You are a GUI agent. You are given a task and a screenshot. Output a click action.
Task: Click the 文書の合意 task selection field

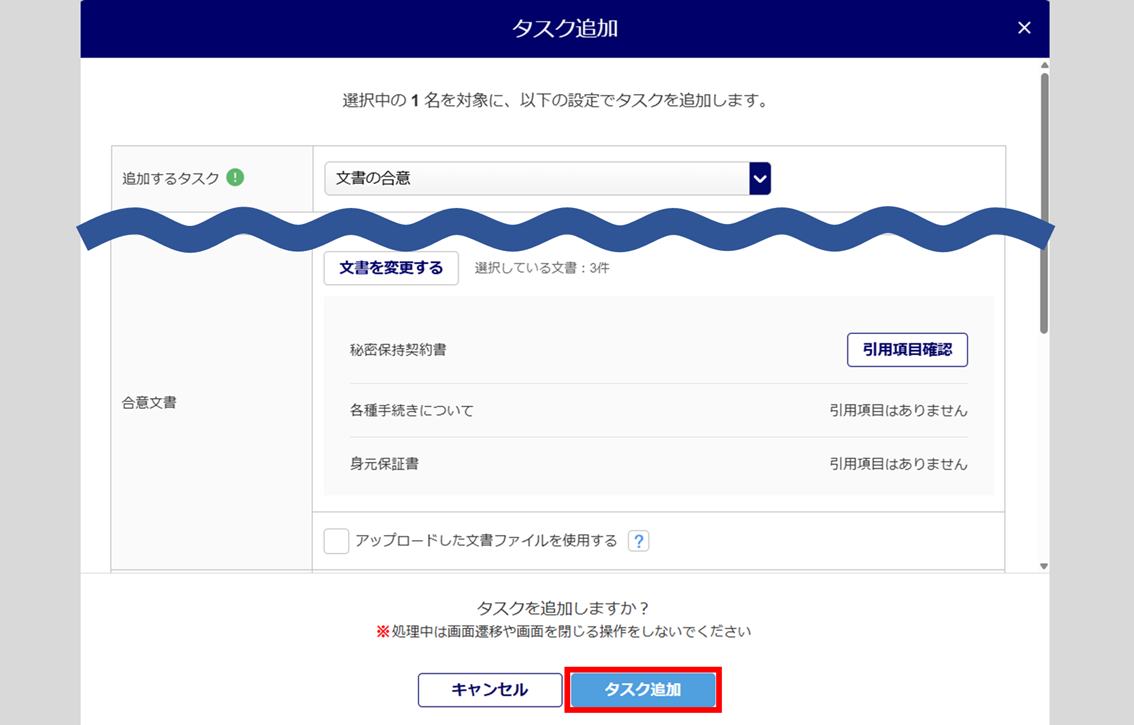[x=536, y=179]
